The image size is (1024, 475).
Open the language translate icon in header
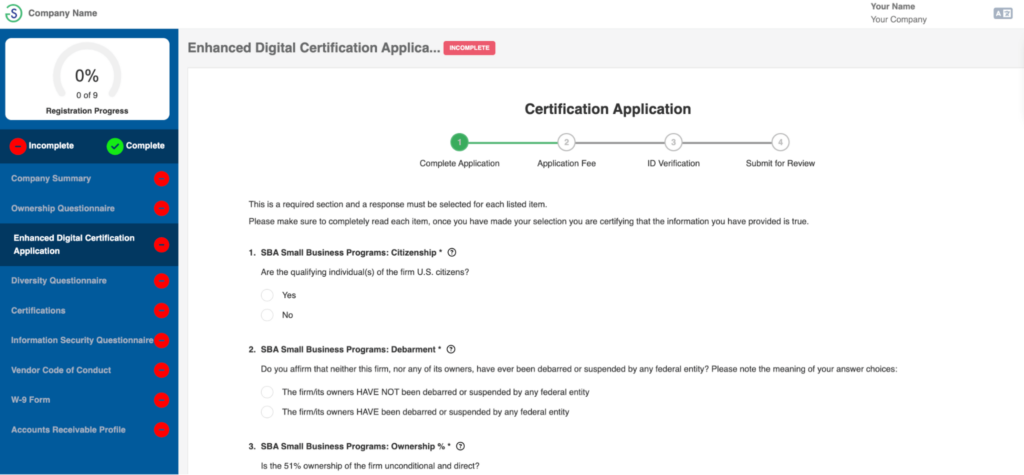(x=1001, y=13)
